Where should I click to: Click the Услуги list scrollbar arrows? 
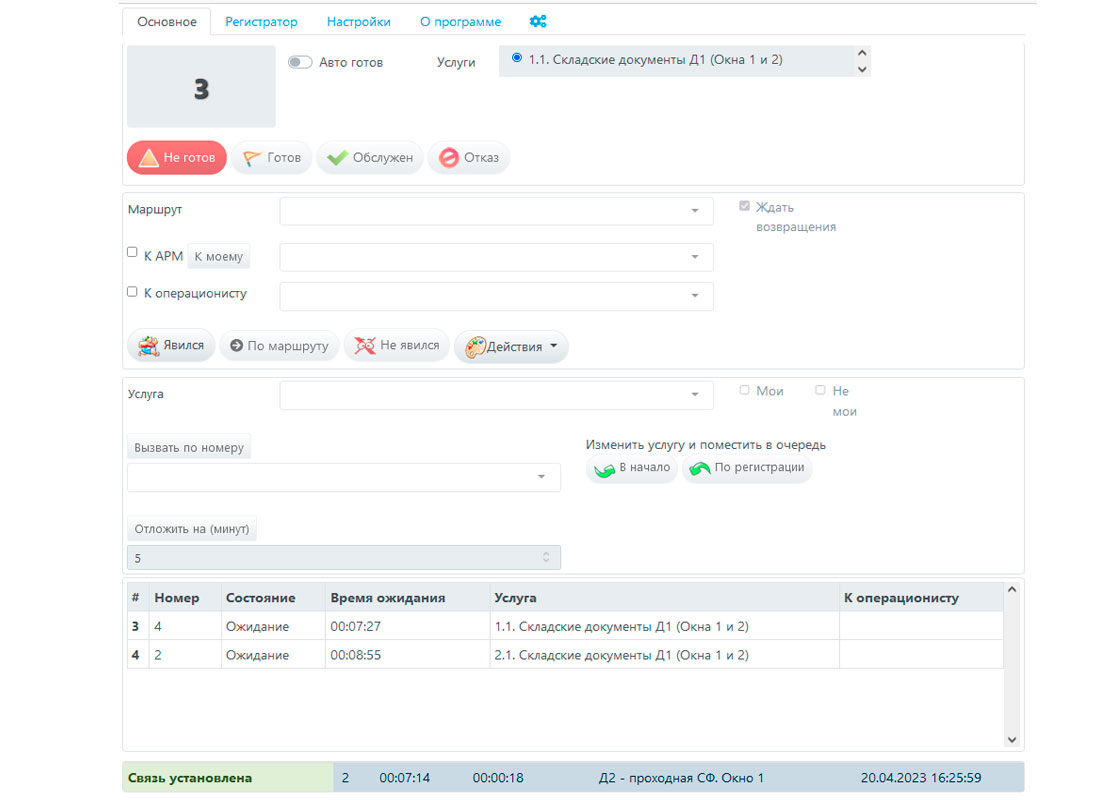[862, 61]
